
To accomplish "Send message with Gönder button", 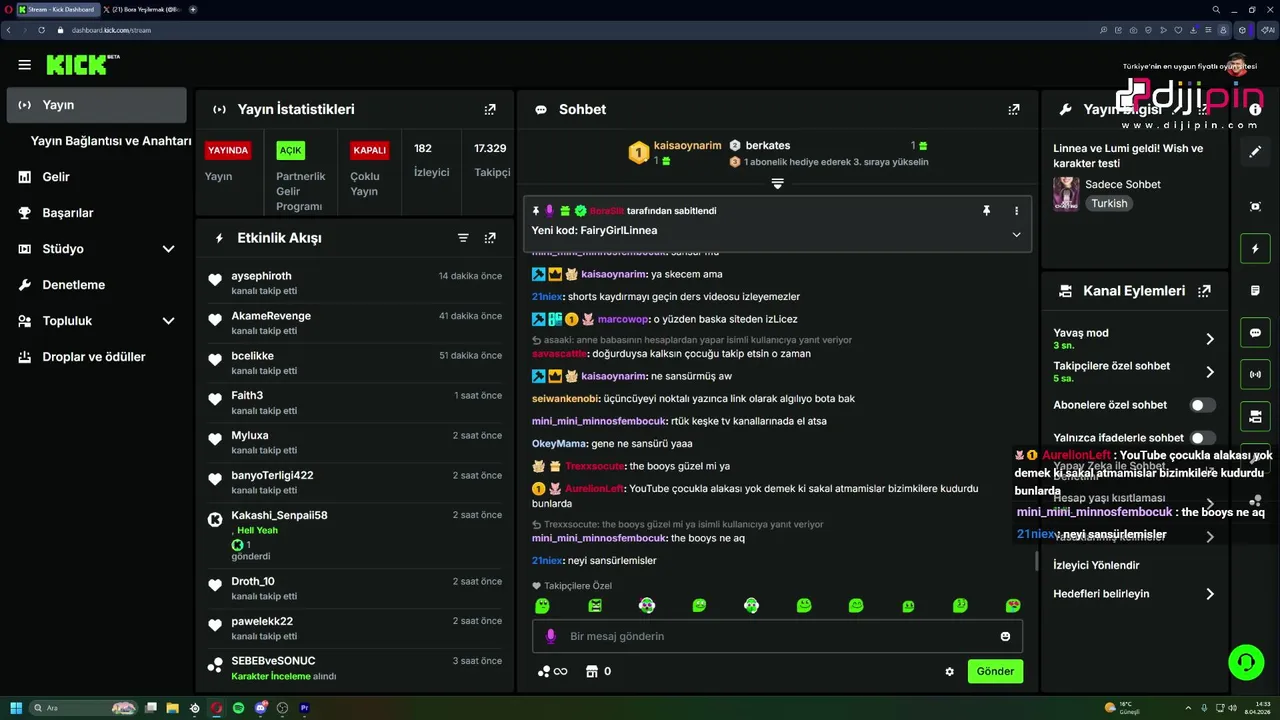I will (x=995, y=672).
